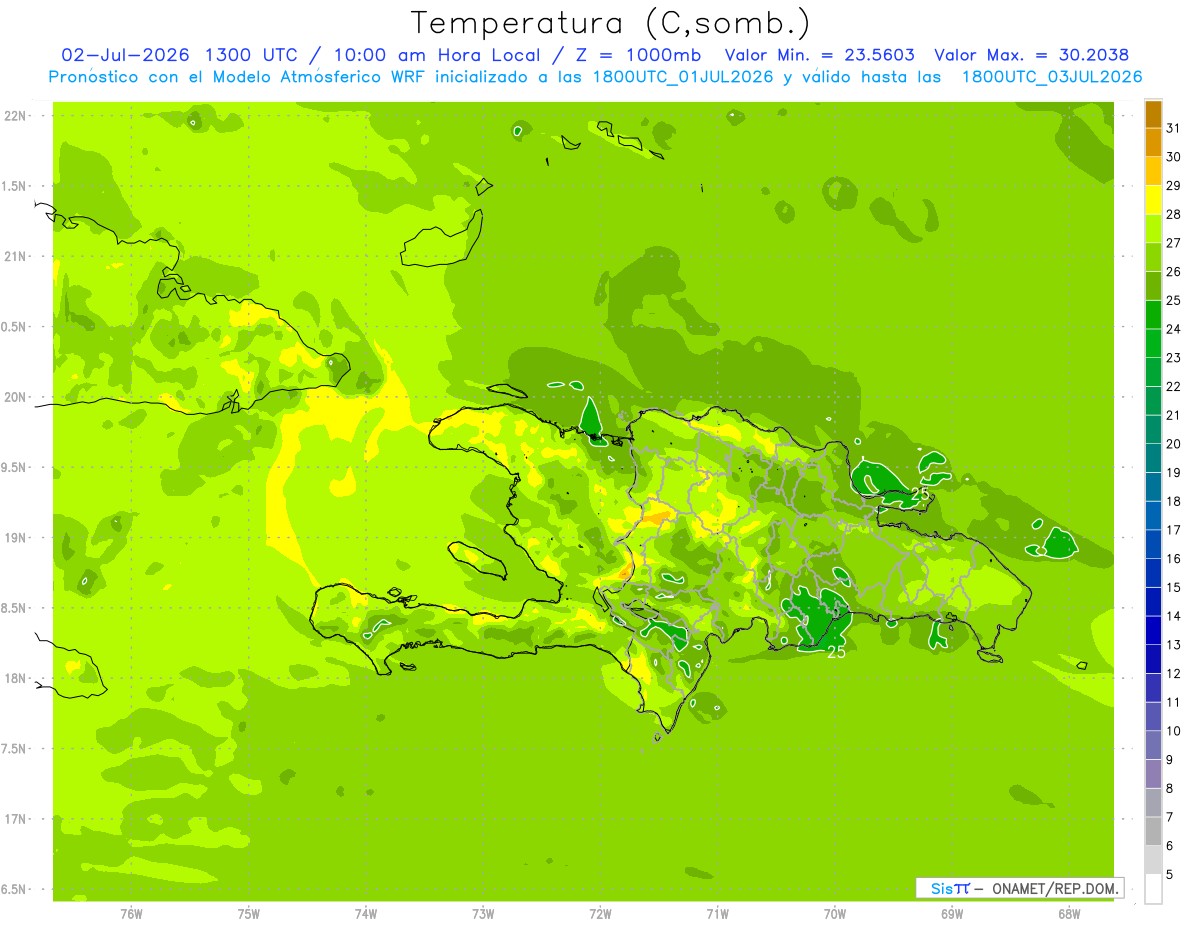Click the colorbar label "31"
Viewport: 1200px width, 927px height.
tap(1174, 128)
